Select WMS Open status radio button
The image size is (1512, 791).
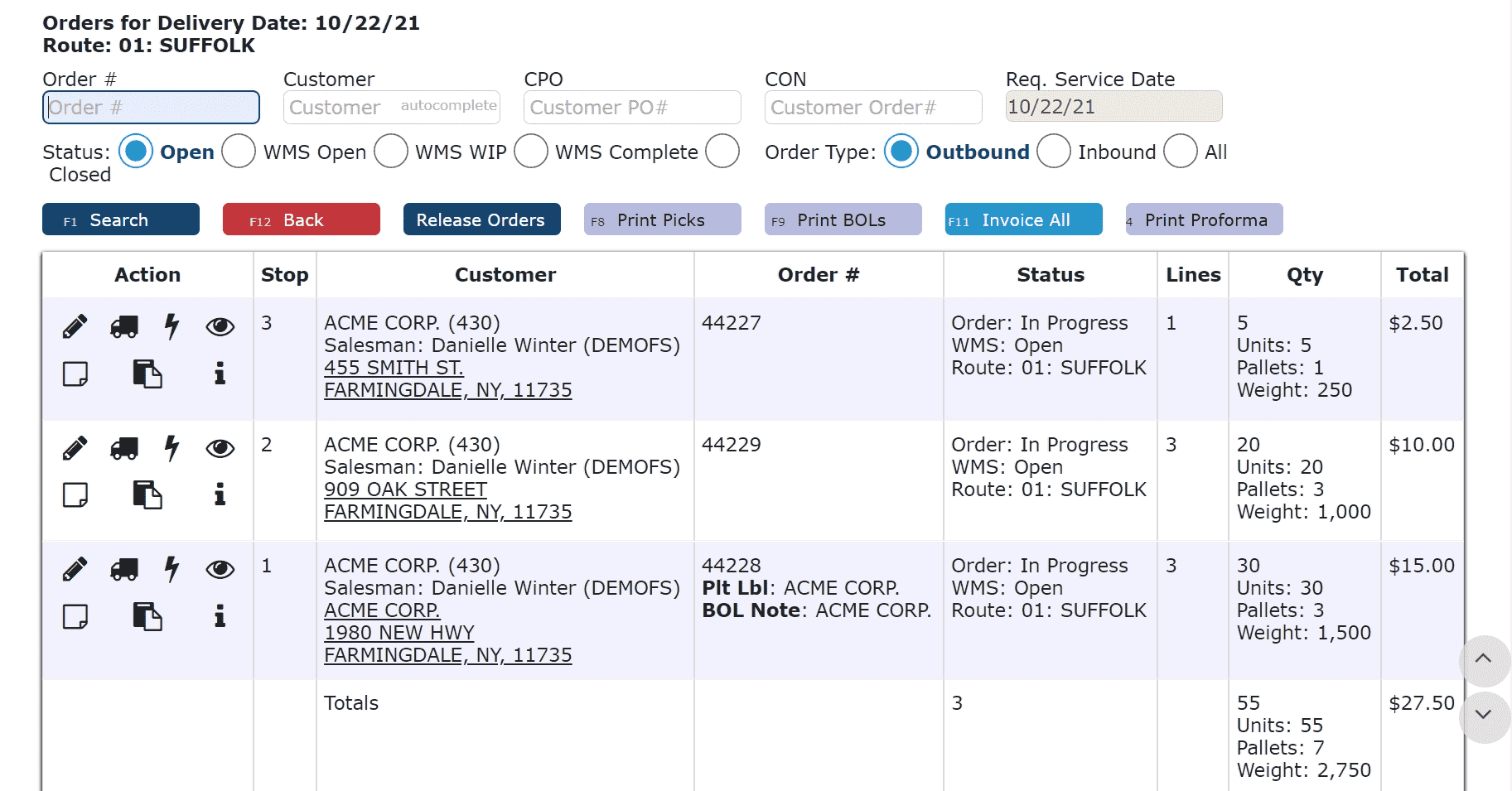point(239,152)
